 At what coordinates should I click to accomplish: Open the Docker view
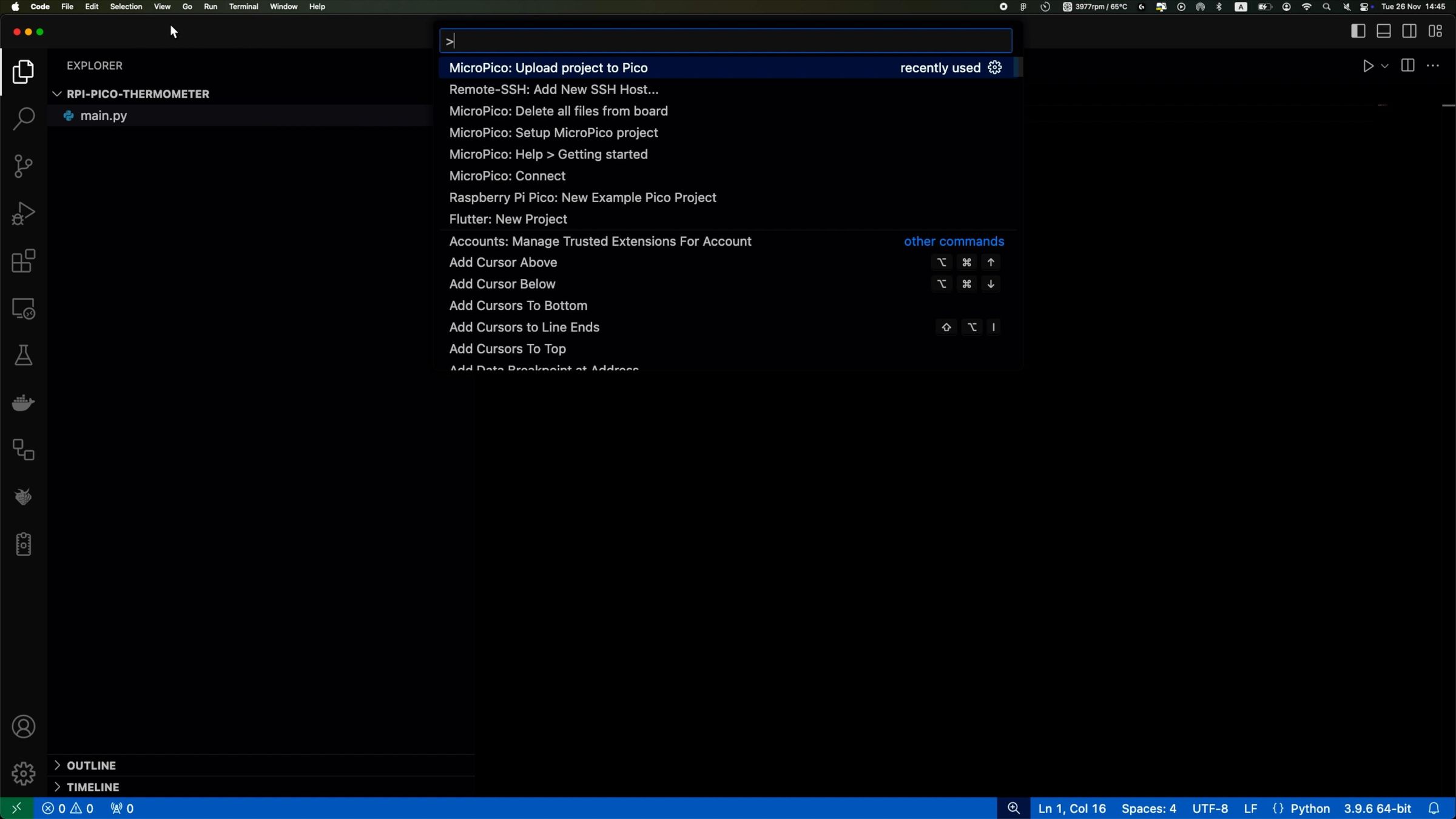tap(23, 403)
